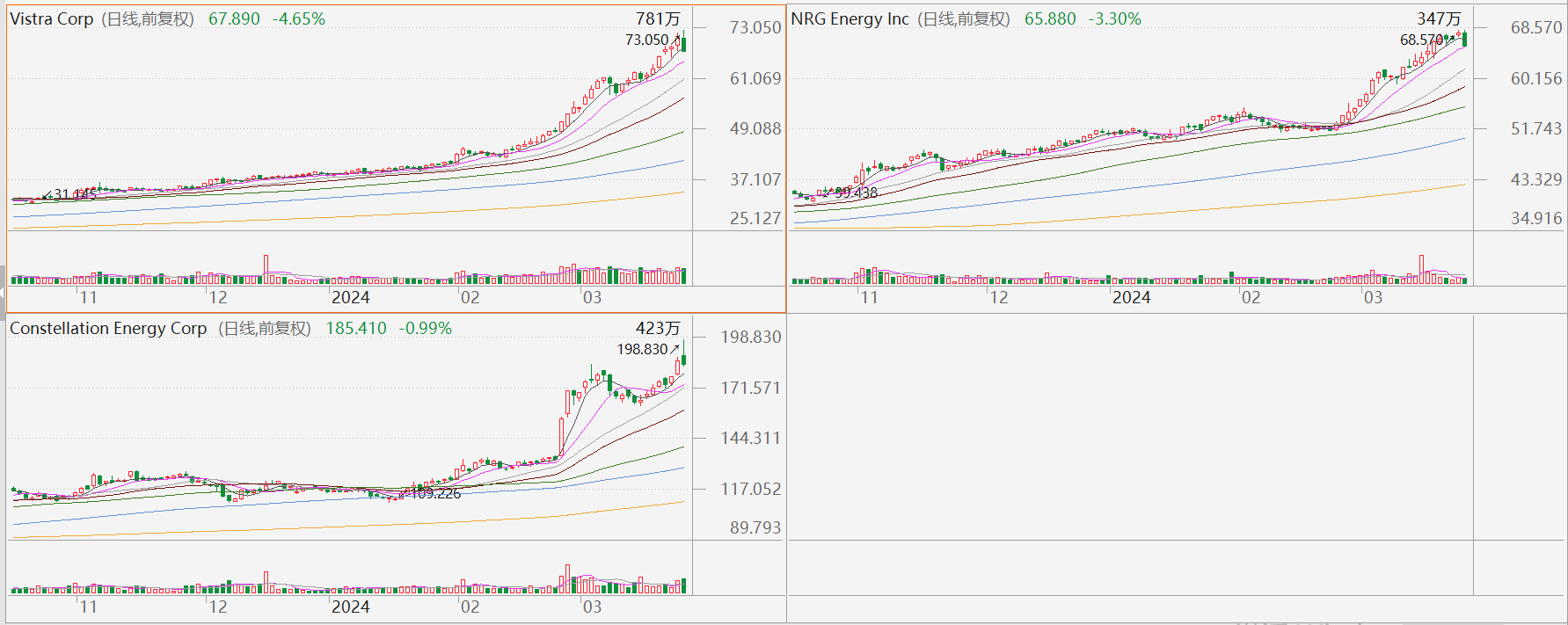Click the 781万 volume label on Vistra chart
This screenshot has width=1568, height=625.
[x=658, y=18]
